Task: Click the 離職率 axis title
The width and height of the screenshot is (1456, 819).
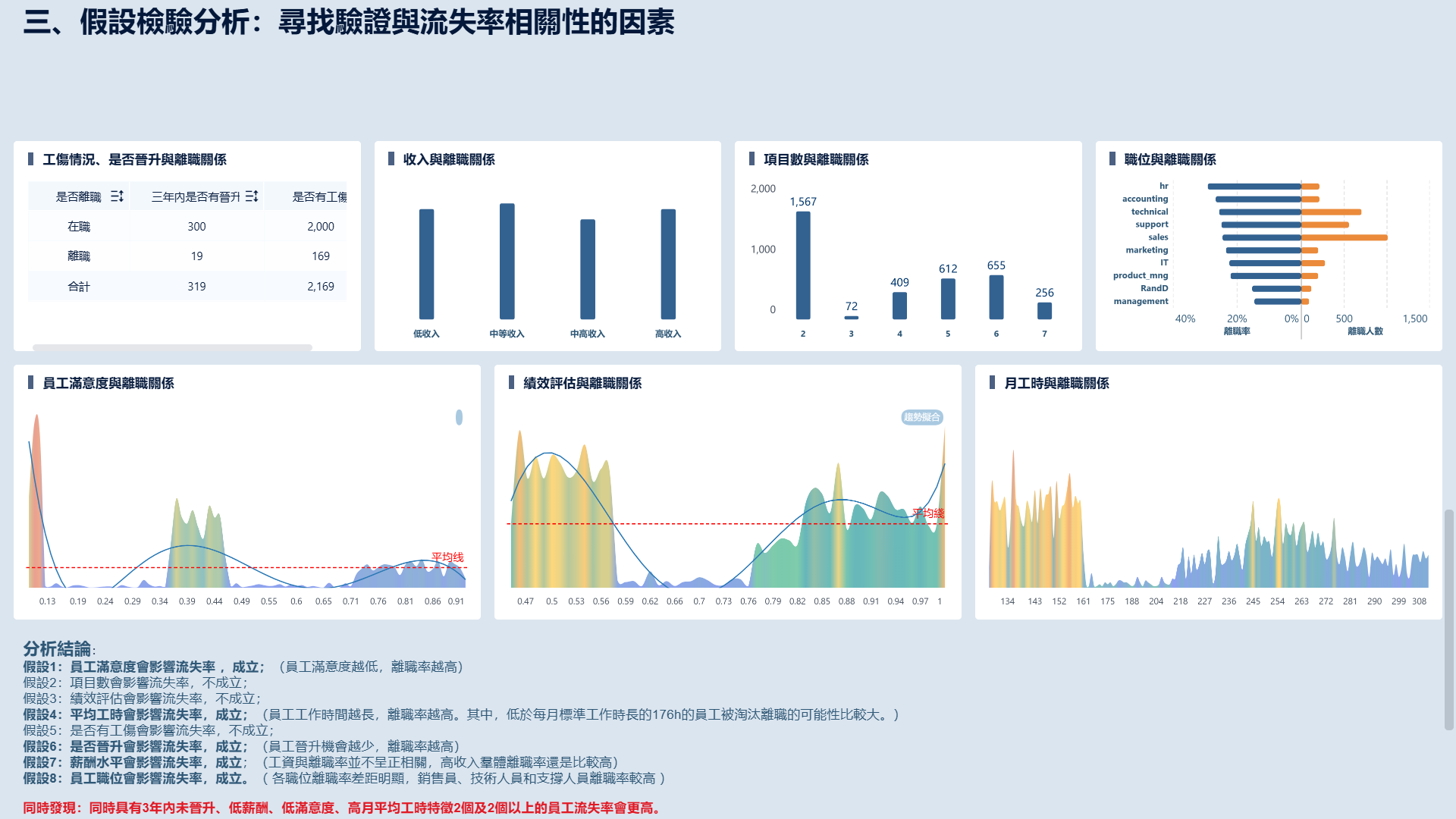Action: coord(1237,331)
